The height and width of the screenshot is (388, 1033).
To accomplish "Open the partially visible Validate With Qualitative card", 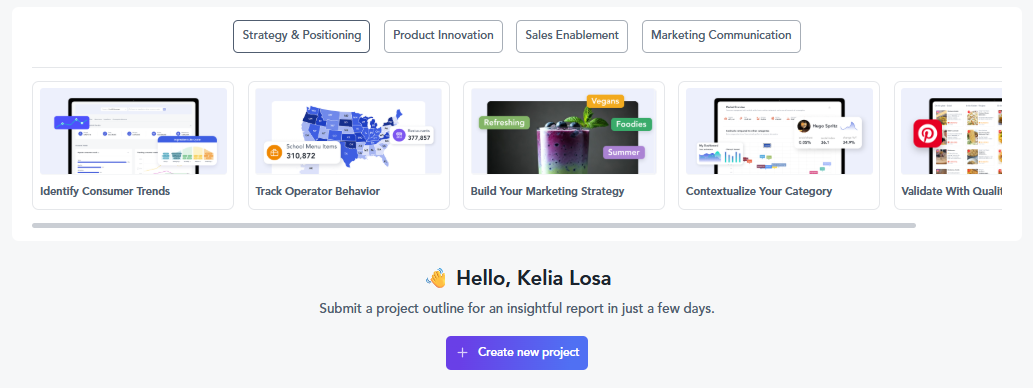I will coord(949,146).
